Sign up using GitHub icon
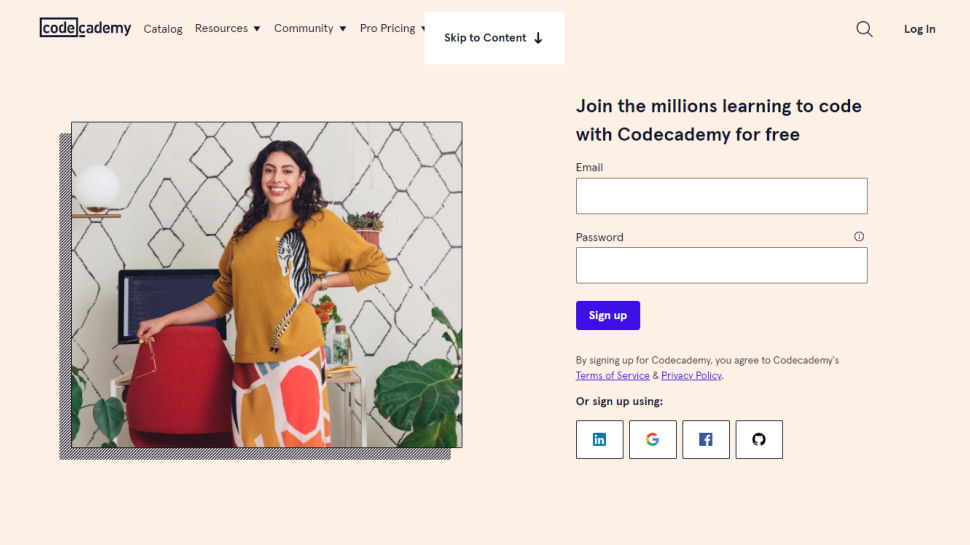The height and width of the screenshot is (545, 970). [759, 440]
